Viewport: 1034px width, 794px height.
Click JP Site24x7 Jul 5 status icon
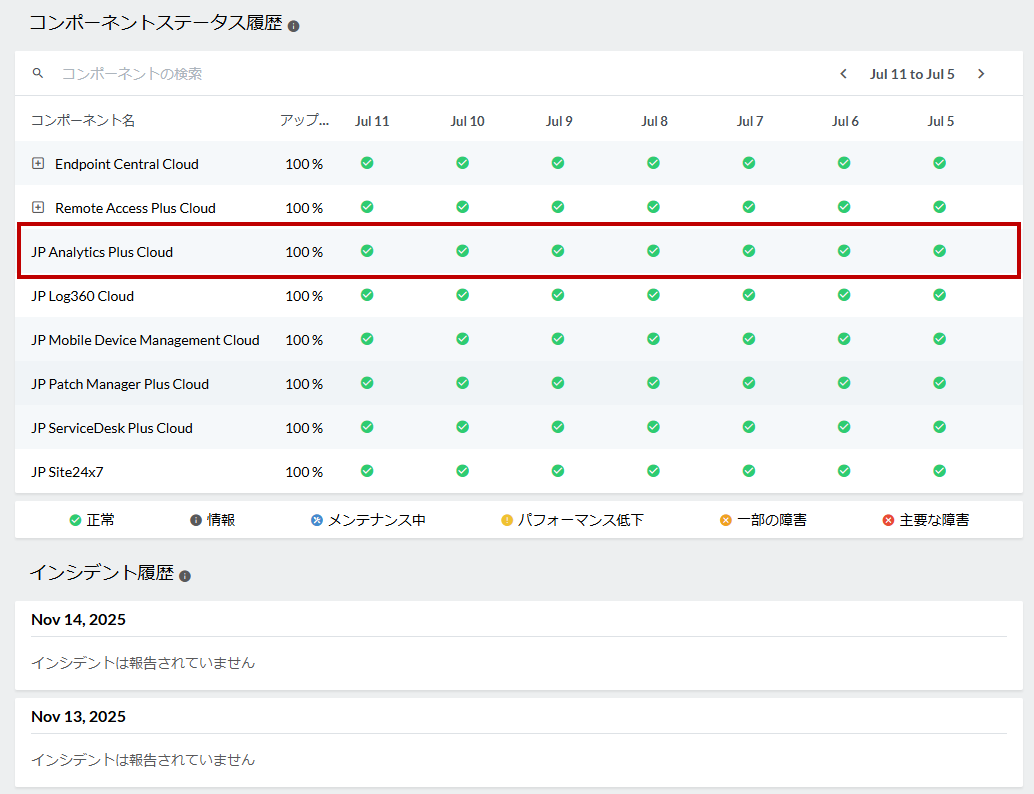pyautogui.click(x=940, y=471)
